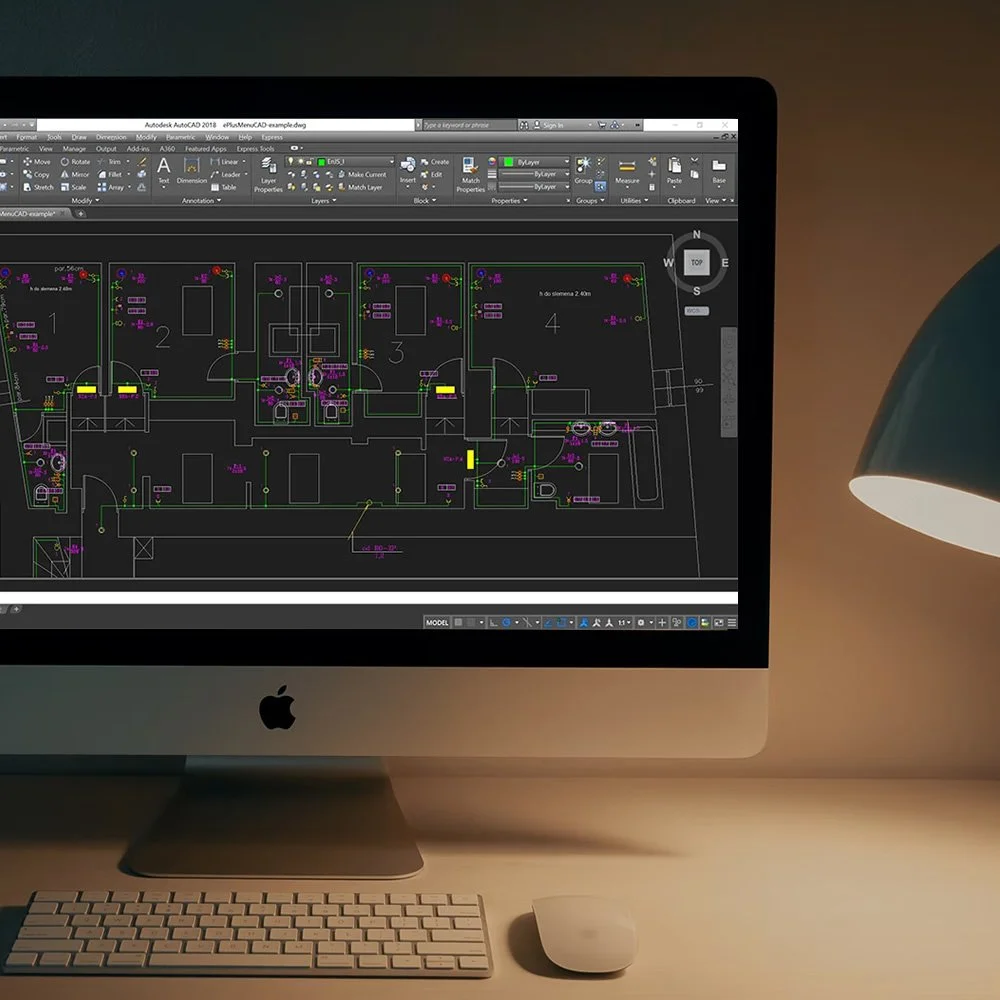Open the Draw menu

(79, 137)
